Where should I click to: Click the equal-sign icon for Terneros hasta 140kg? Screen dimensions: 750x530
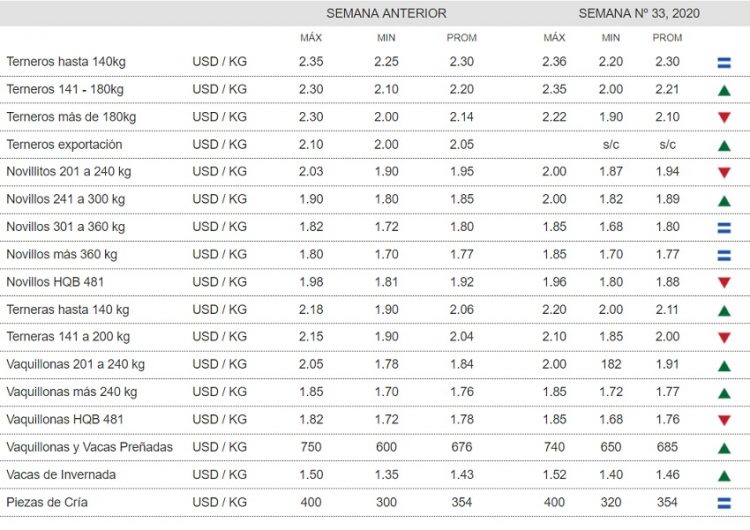pos(722,63)
